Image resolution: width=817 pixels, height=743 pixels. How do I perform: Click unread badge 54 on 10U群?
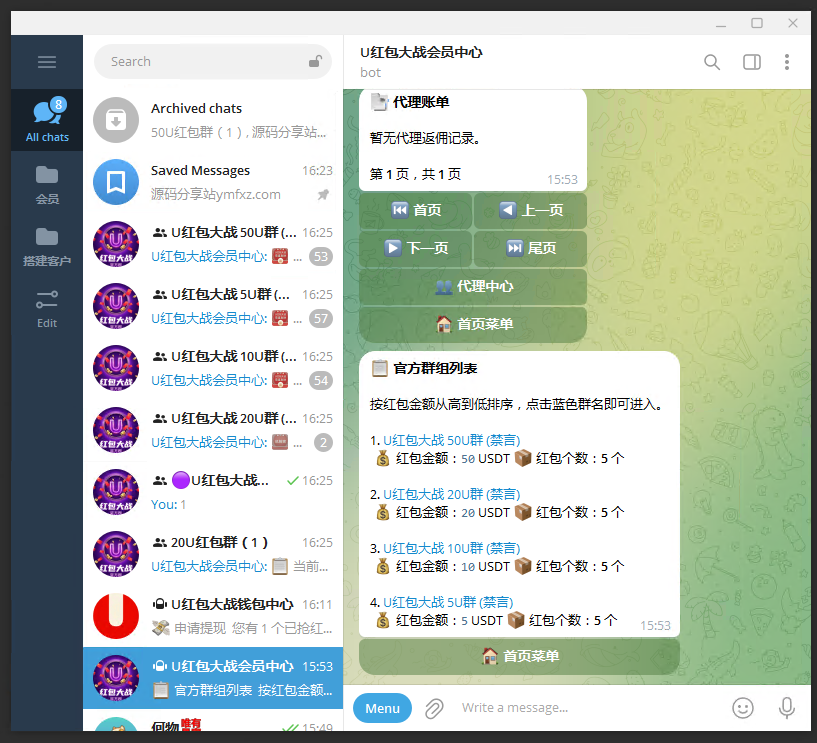[321, 380]
